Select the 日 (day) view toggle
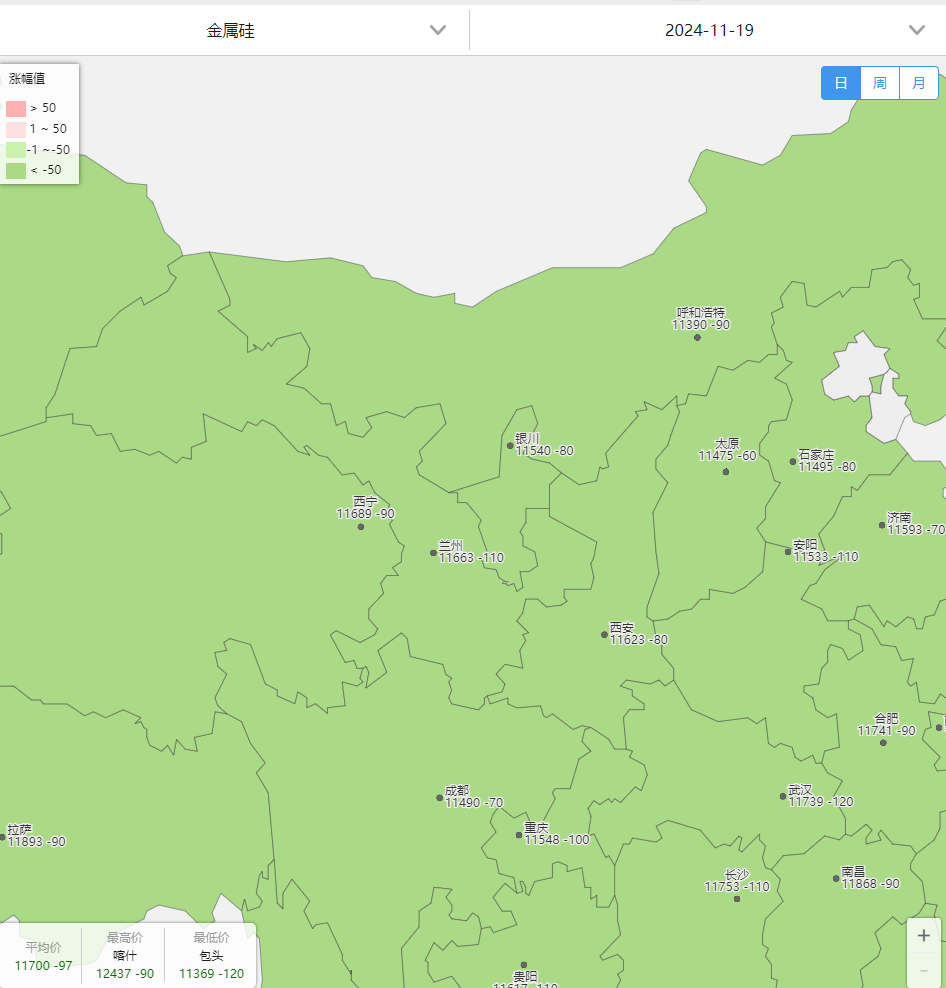 tap(840, 83)
